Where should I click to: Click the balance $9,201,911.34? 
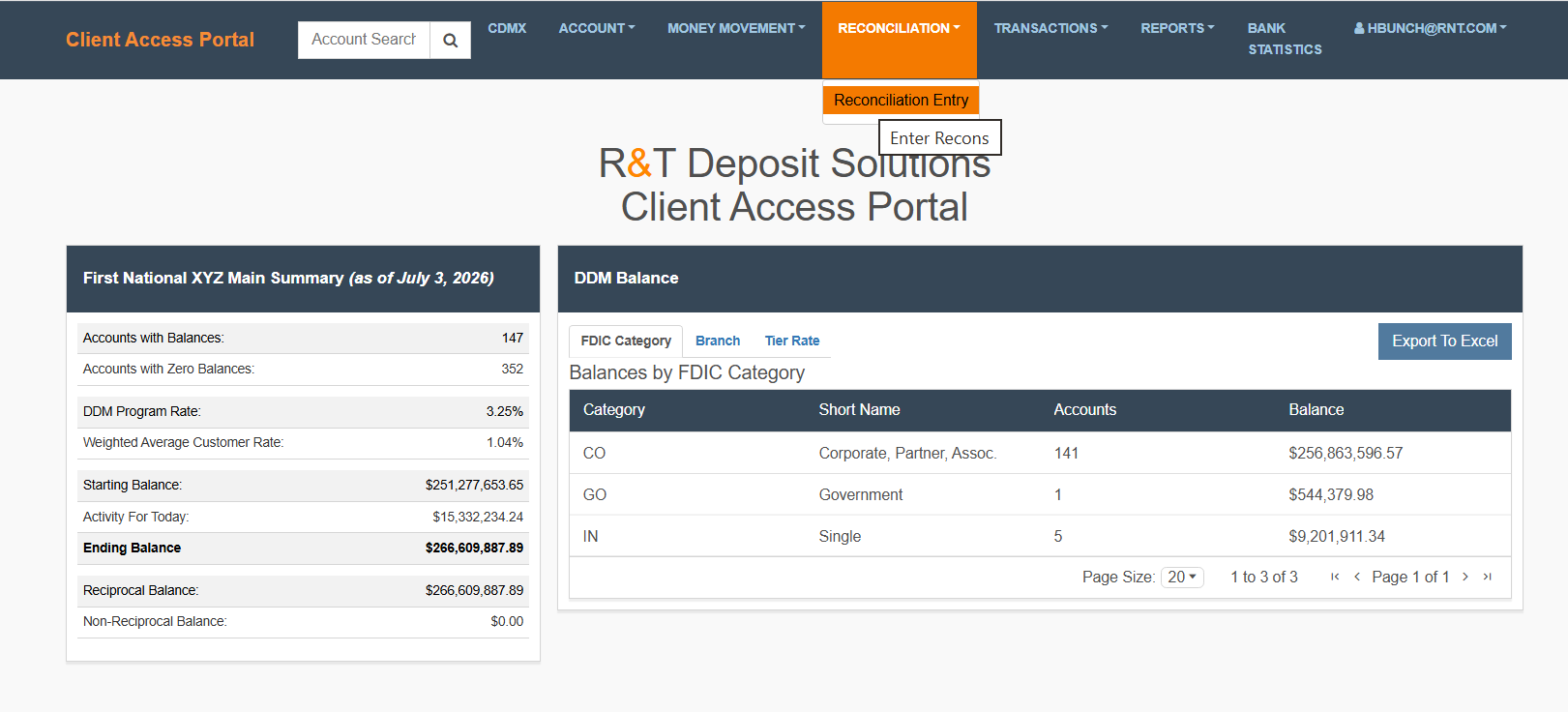1337,536
